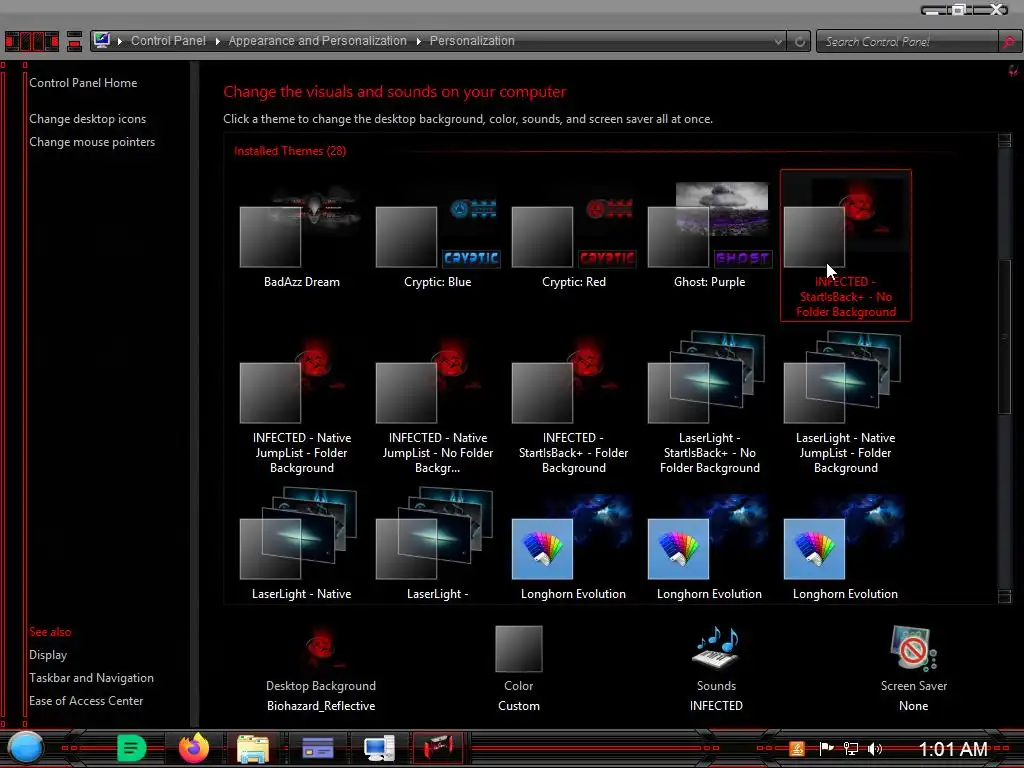Open Desktop Background settings icon

[x=321, y=649]
